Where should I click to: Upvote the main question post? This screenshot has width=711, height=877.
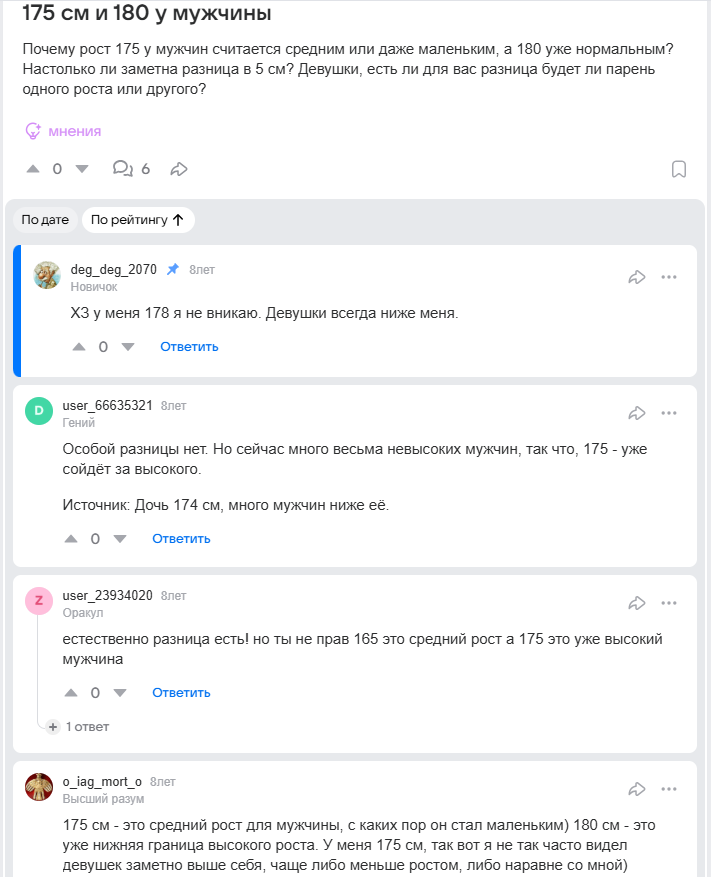click(33, 169)
